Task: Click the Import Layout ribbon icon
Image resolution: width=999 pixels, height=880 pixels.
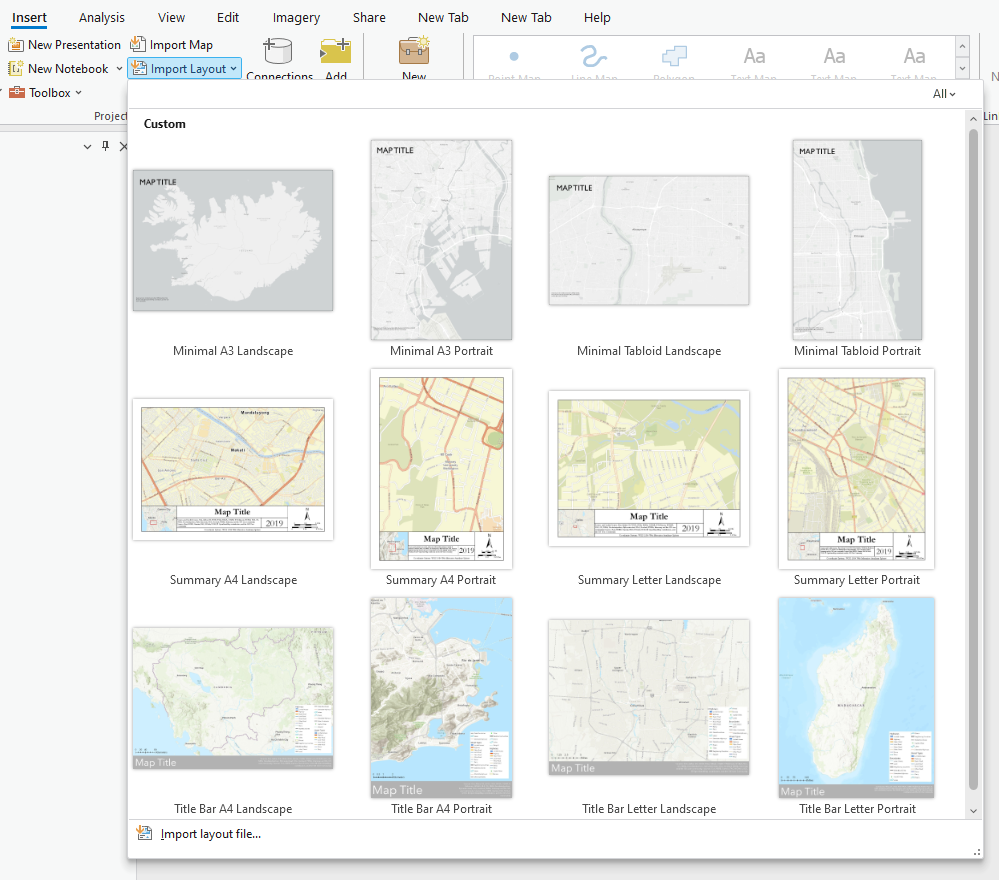Action: (183, 68)
